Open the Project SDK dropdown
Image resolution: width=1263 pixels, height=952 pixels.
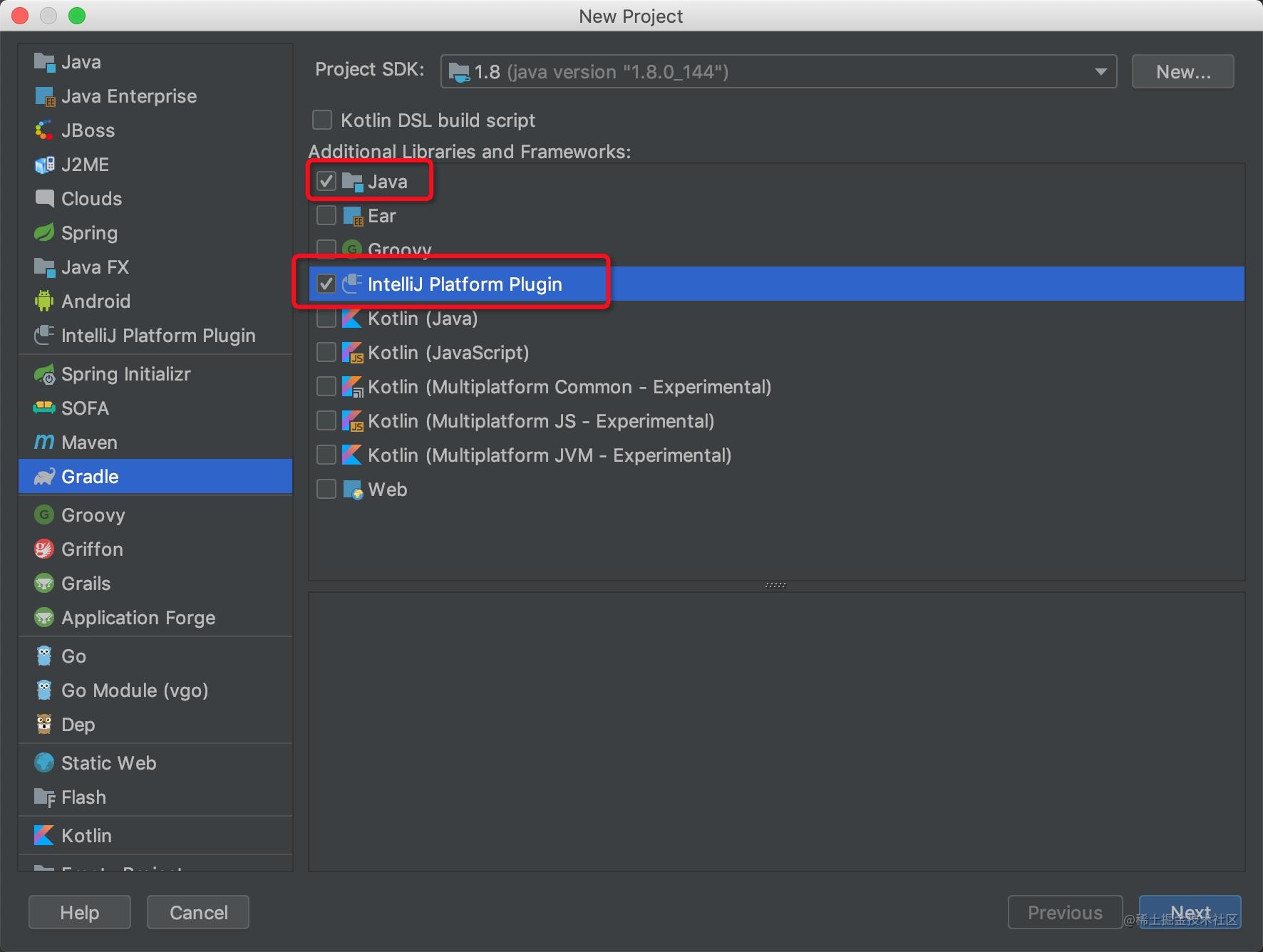(x=778, y=71)
